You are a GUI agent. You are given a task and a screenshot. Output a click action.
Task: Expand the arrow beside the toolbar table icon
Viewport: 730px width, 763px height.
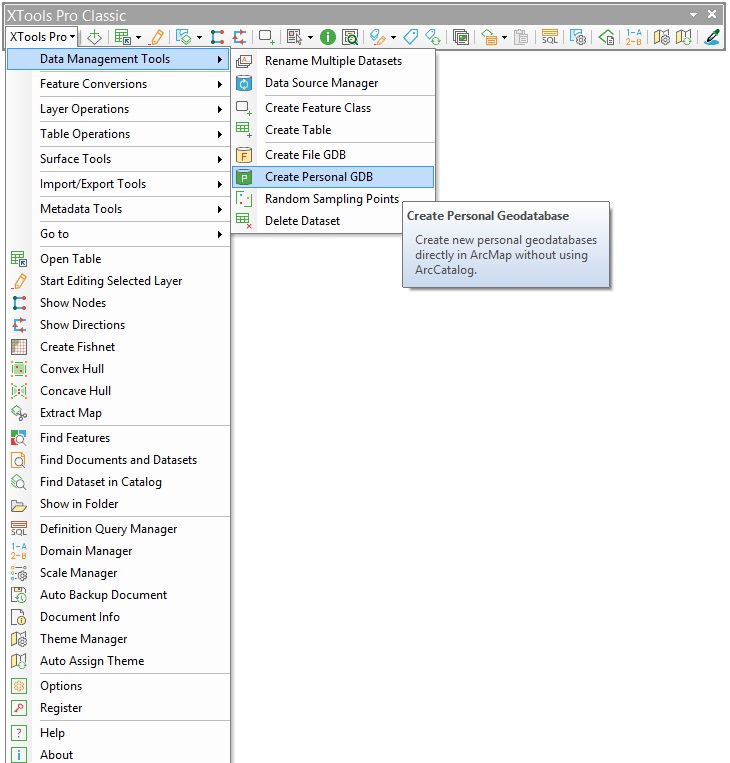[x=139, y=37]
